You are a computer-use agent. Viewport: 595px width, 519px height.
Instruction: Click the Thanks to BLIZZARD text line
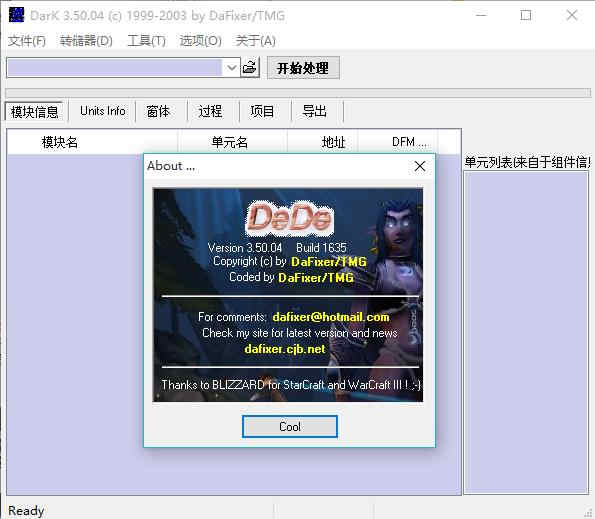pos(291,385)
